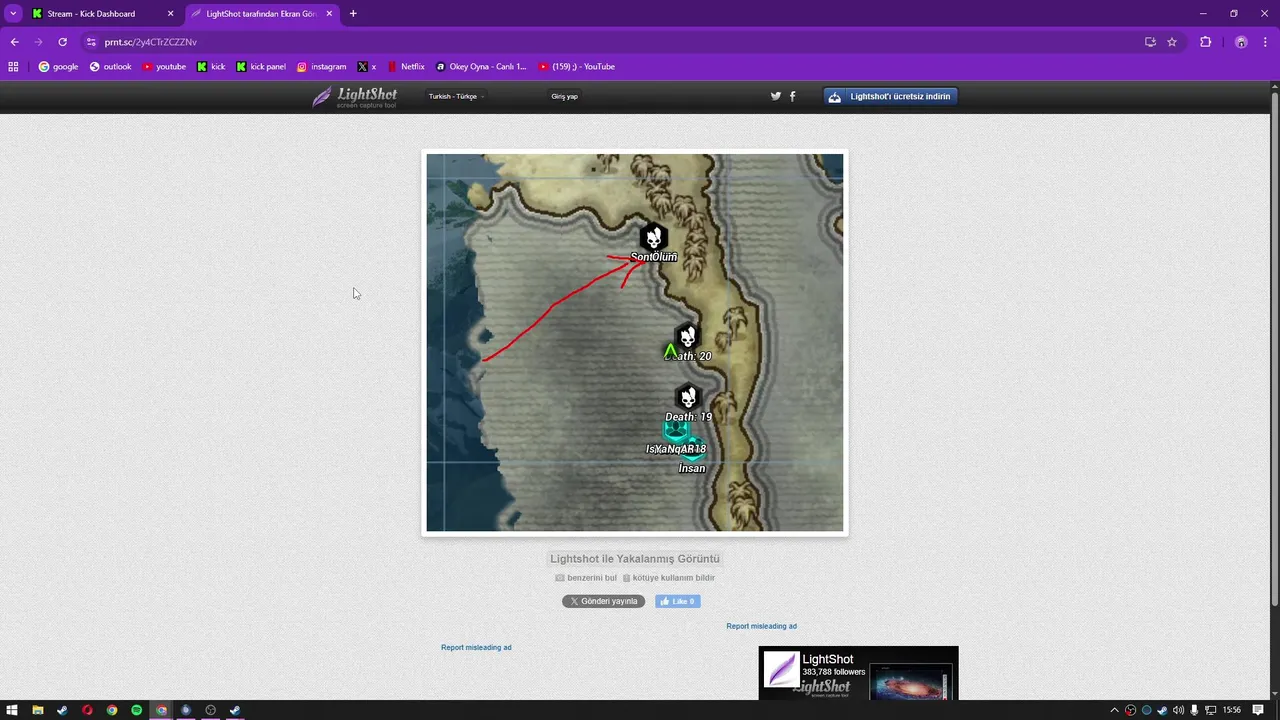Open the Chrome extensions puzzle icon
The image size is (1280, 720).
point(1205,42)
